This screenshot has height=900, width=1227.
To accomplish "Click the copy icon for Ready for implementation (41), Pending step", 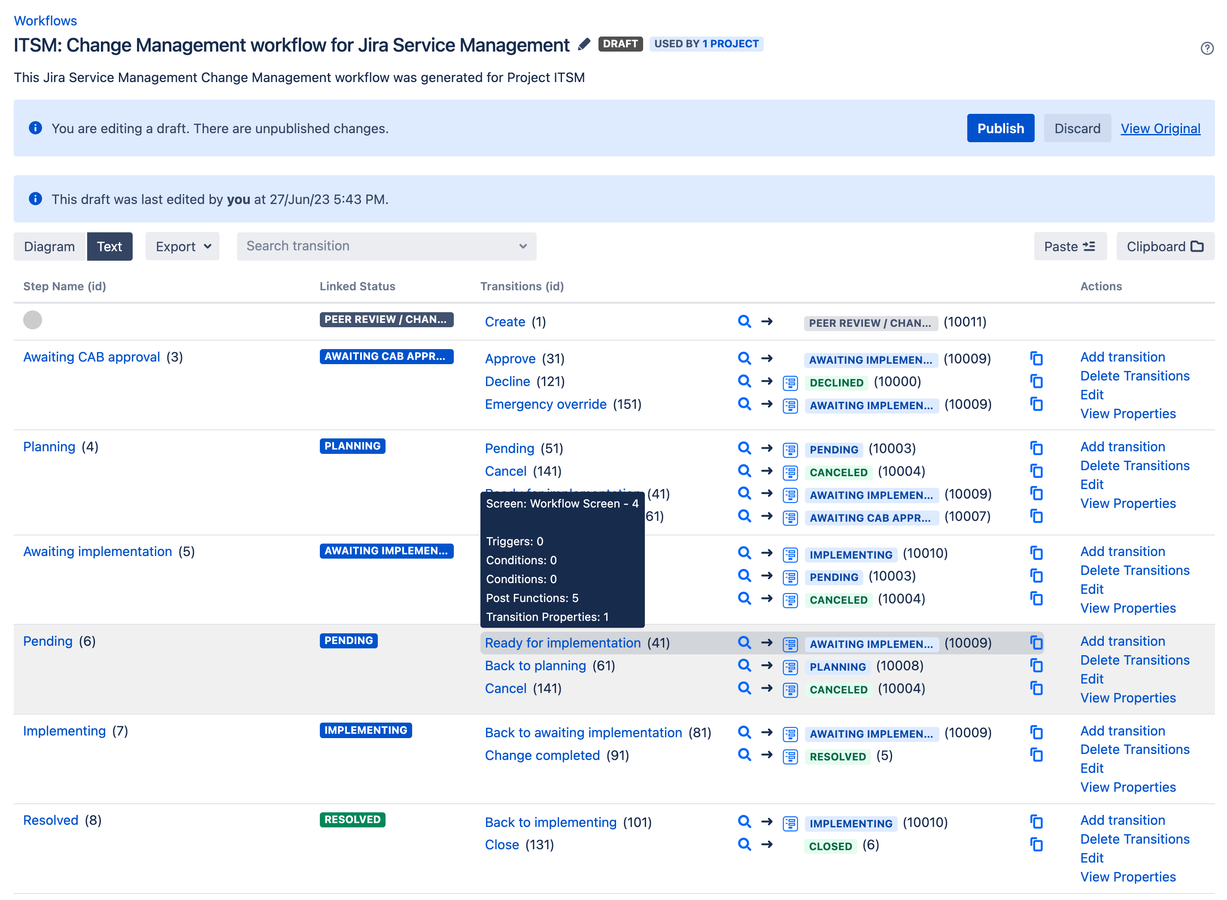I will click(x=1037, y=643).
